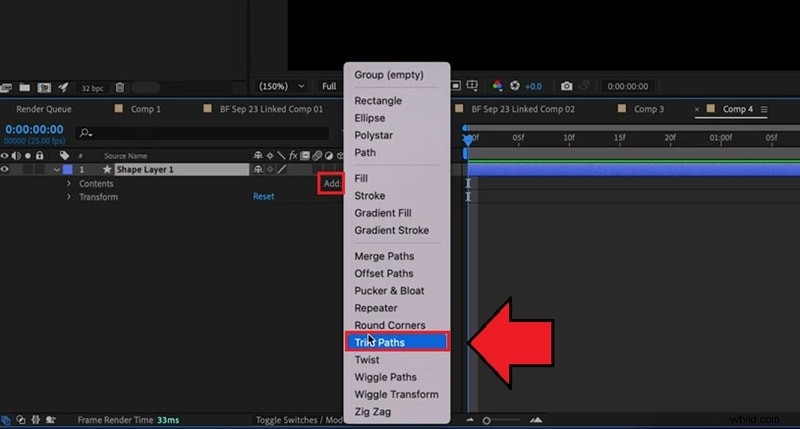The height and width of the screenshot is (429, 800).
Task: Select Shape Layer 1 by name
Action: point(145,169)
